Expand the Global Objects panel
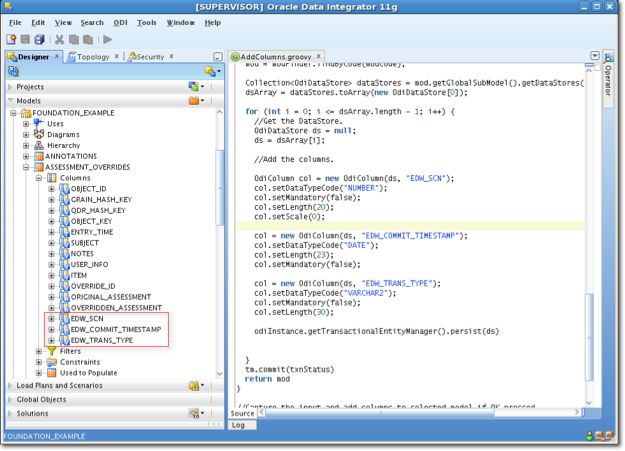625x451 pixels. 10,399
